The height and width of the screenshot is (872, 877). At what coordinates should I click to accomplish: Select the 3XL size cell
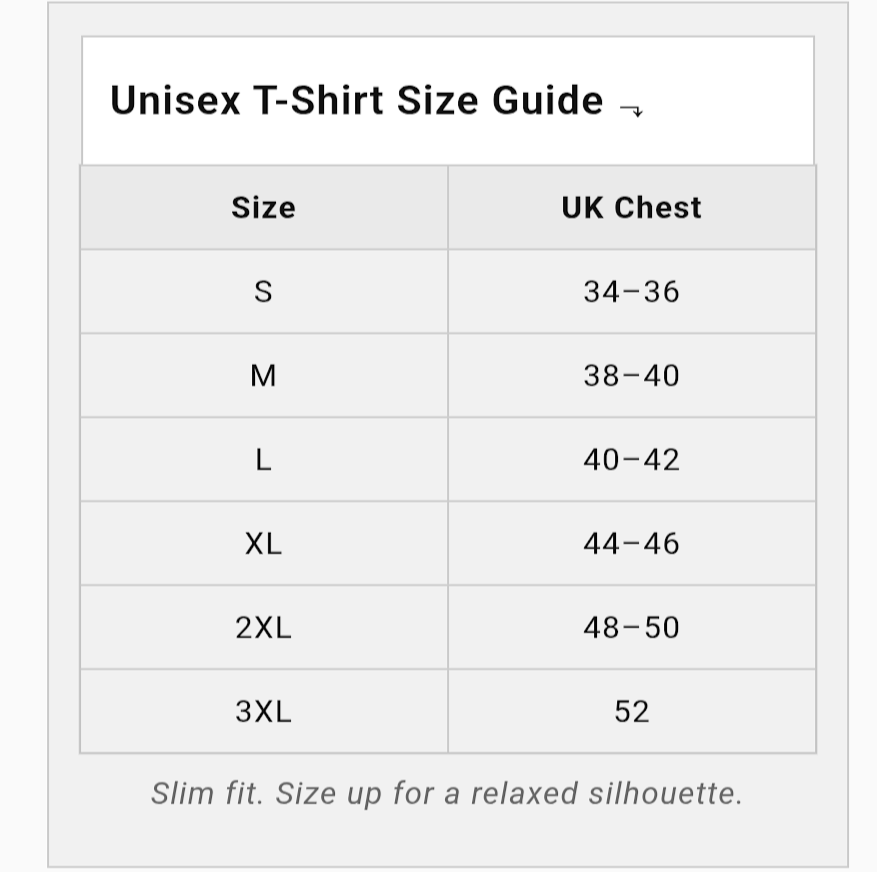click(x=263, y=711)
